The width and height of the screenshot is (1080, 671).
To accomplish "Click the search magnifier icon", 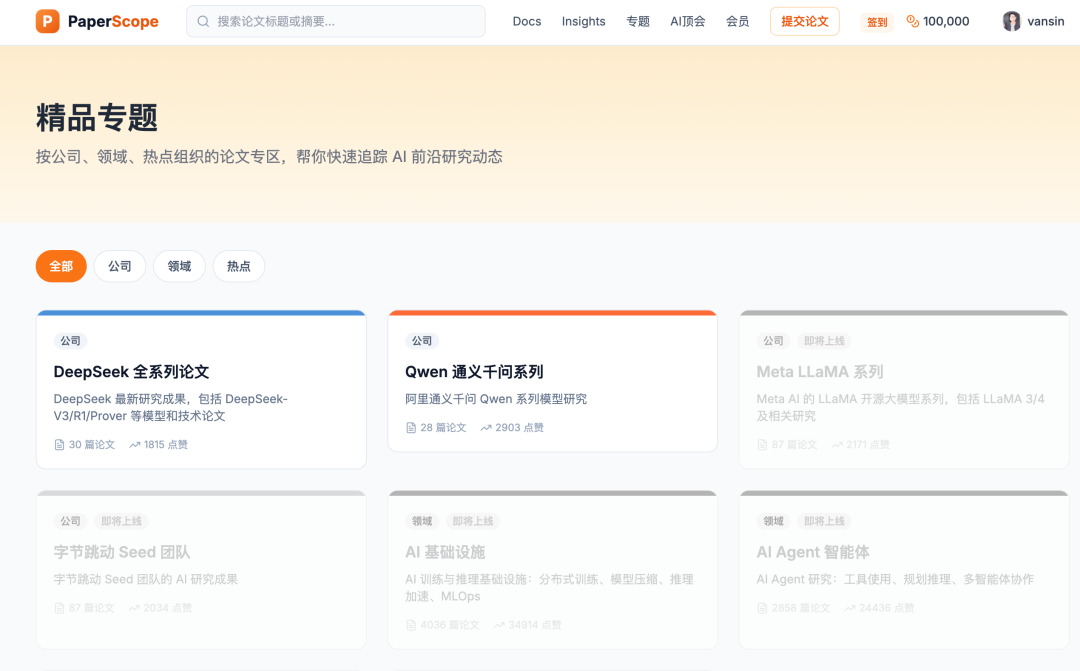I will pos(201,21).
